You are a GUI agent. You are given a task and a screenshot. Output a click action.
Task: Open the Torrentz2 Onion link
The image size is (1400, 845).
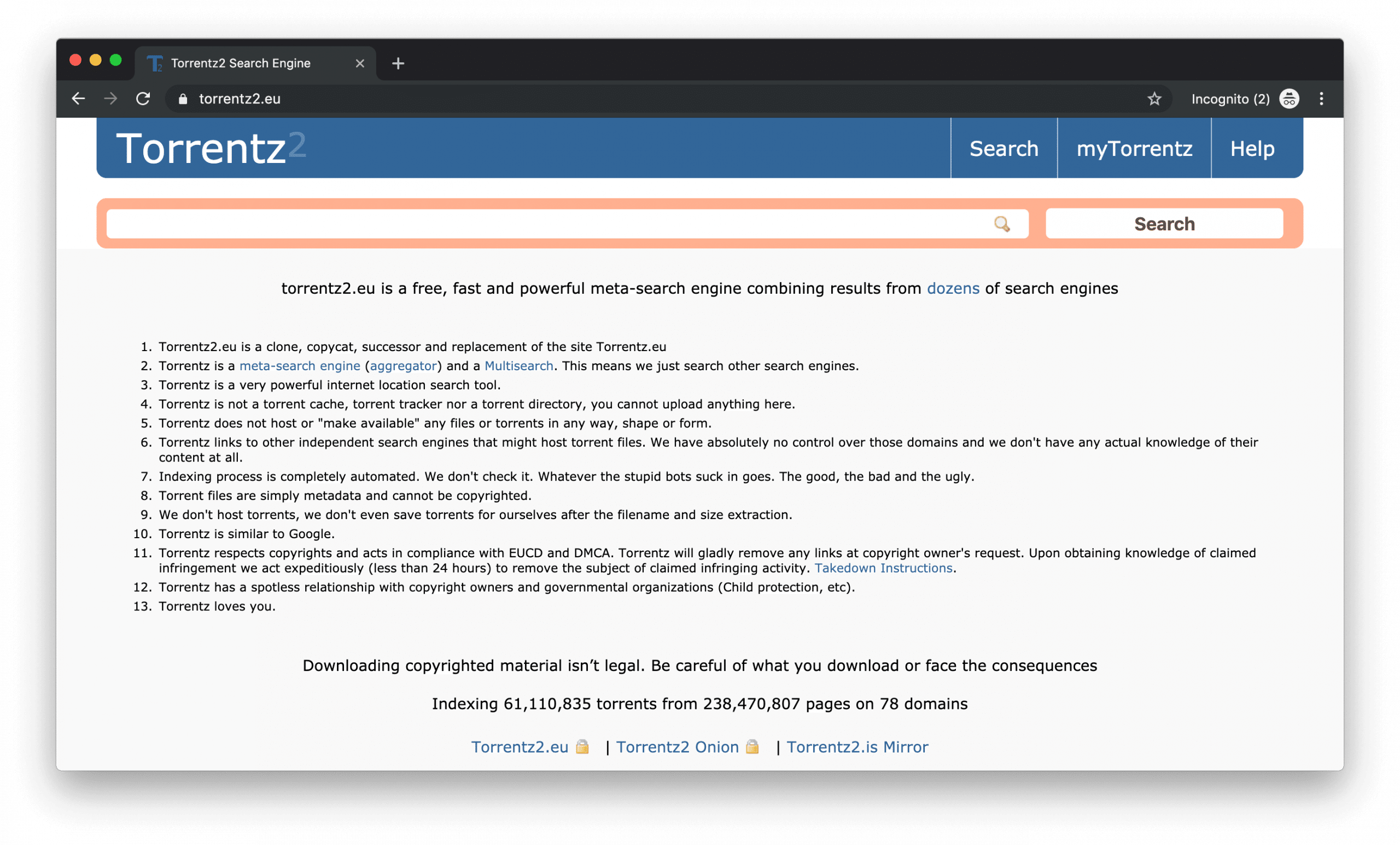click(677, 747)
